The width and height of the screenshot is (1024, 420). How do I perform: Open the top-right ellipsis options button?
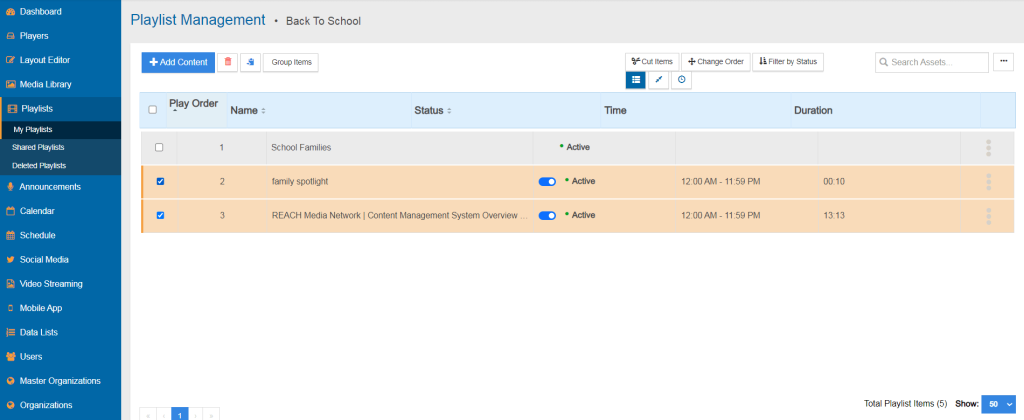coord(1004,62)
